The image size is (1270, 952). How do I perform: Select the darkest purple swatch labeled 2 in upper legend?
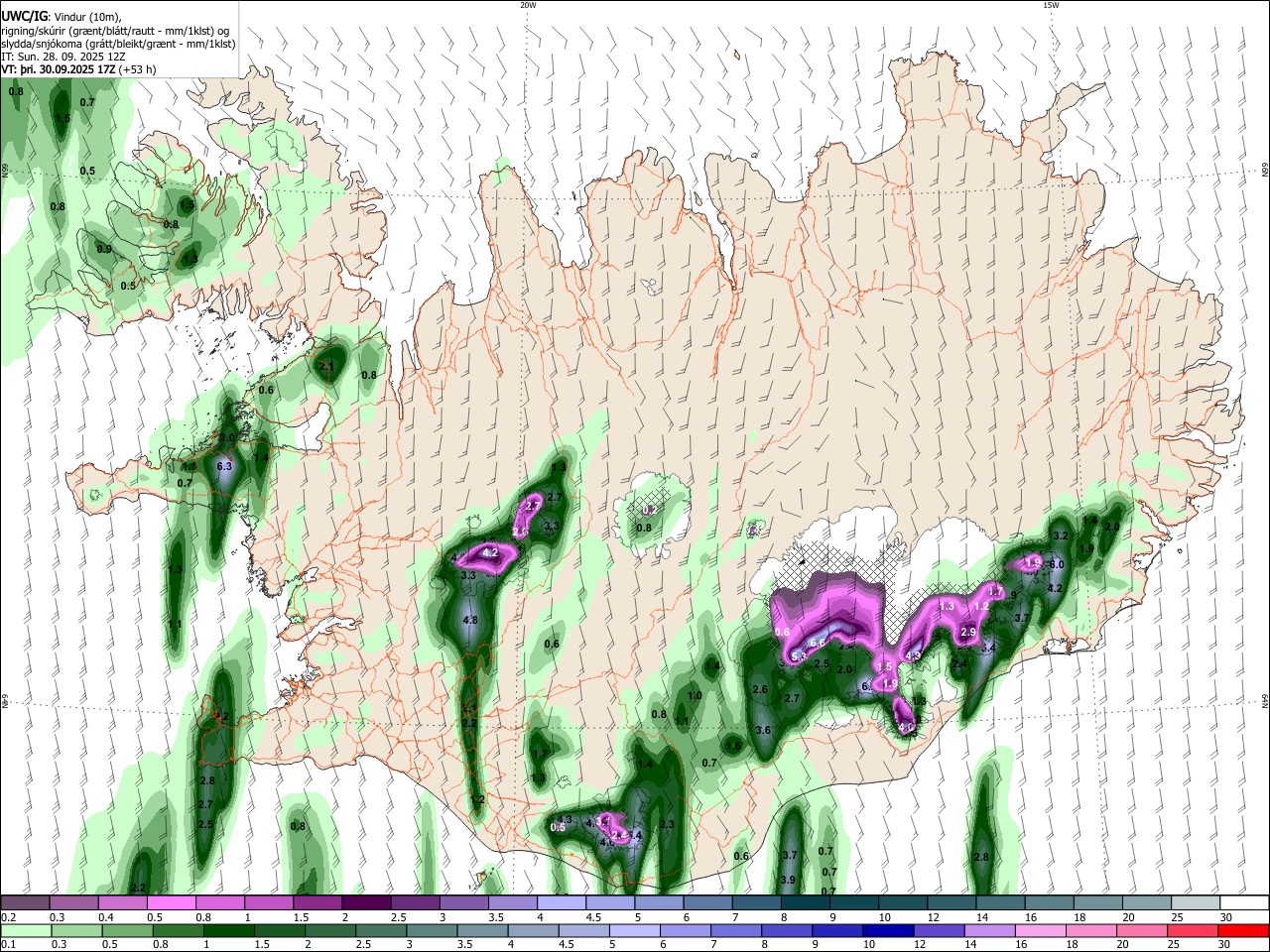click(x=365, y=903)
